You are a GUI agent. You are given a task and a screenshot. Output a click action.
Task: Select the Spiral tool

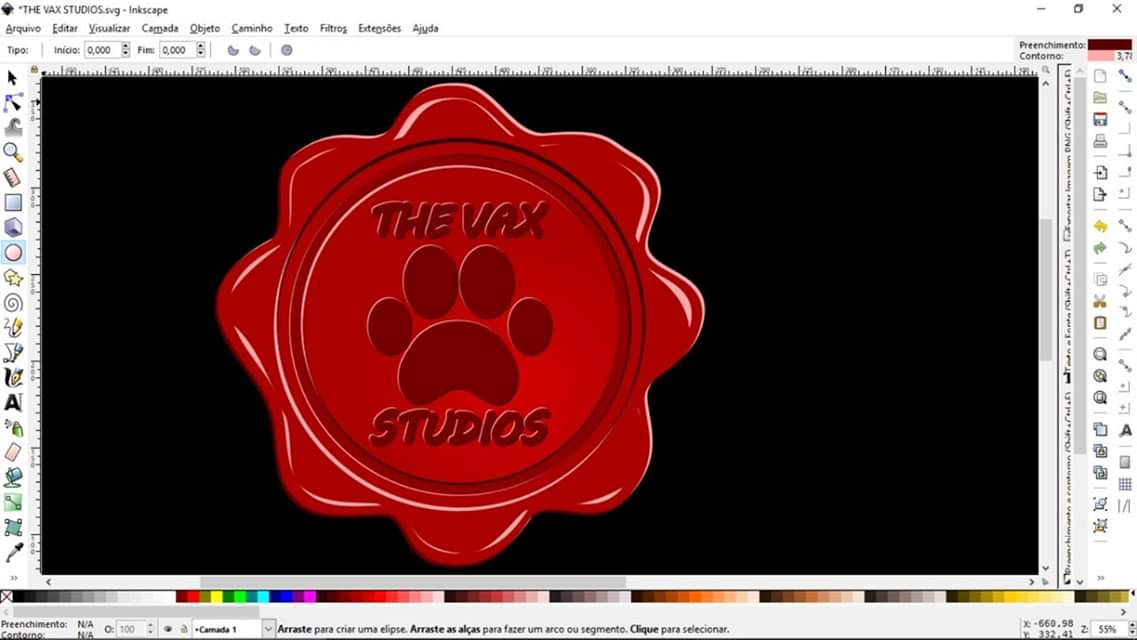click(12, 303)
